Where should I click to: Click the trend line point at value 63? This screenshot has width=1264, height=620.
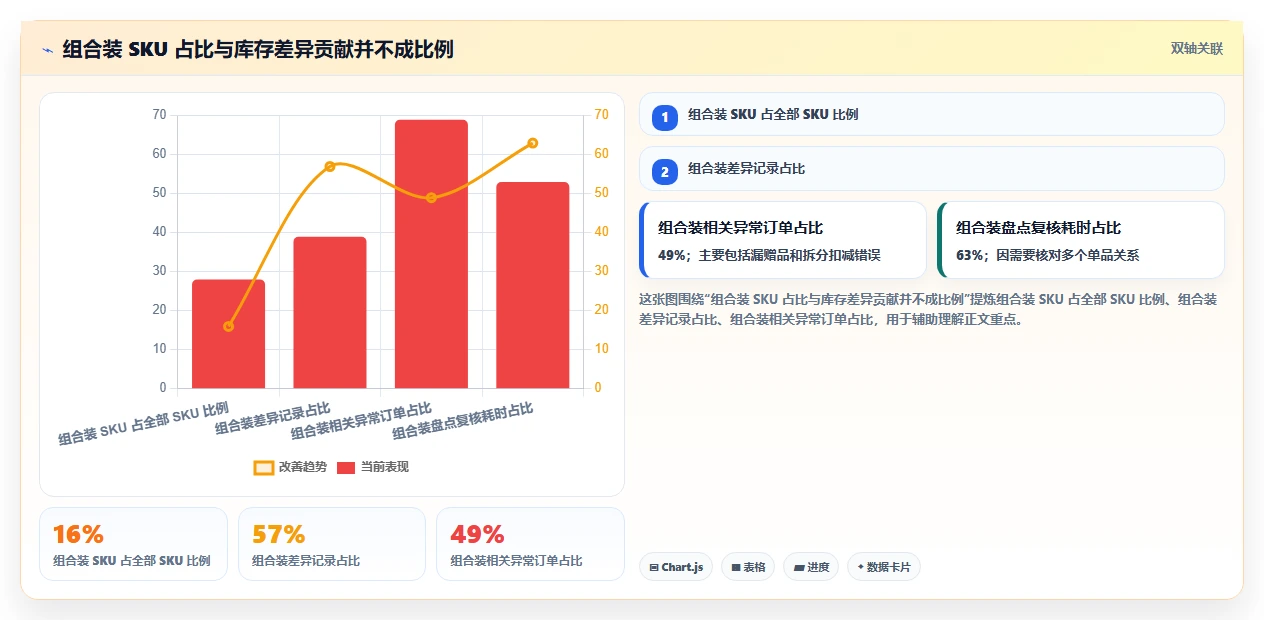533,143
